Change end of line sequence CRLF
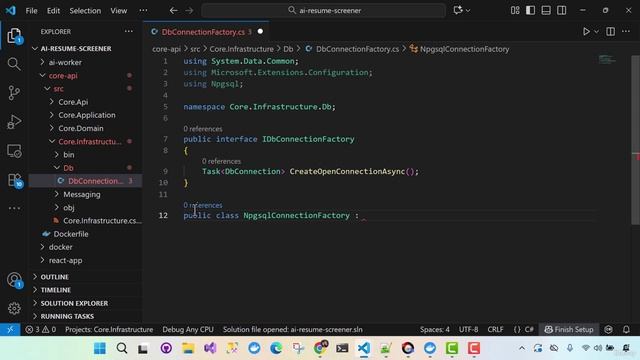The image size is (640, 360). 495,329
